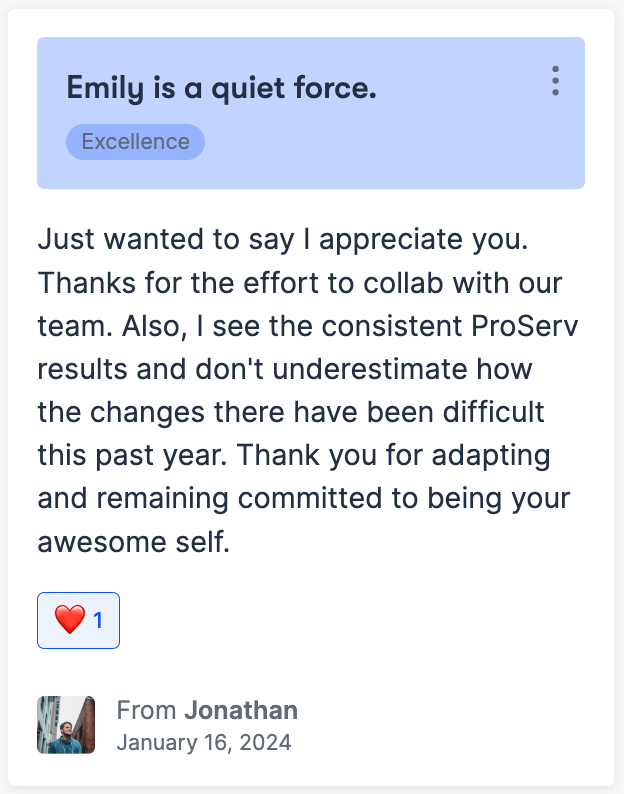Click the reaction count number 1
Screen dimensions: 624x794
(98, 621)
